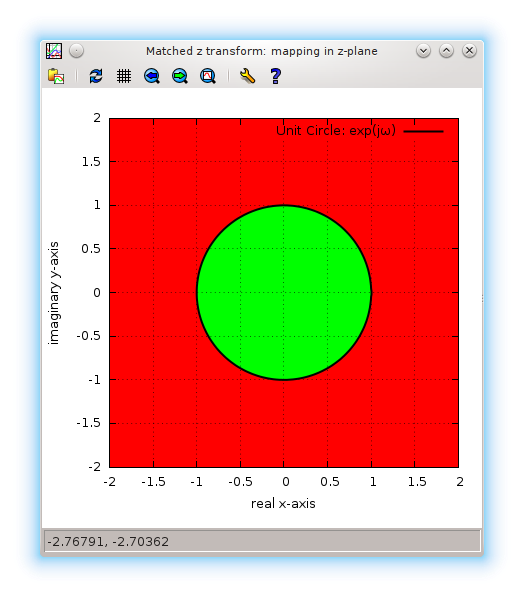524x597 pixels.
Task: Copy the plot to clipboard
Action: click(x=56, y=76)
